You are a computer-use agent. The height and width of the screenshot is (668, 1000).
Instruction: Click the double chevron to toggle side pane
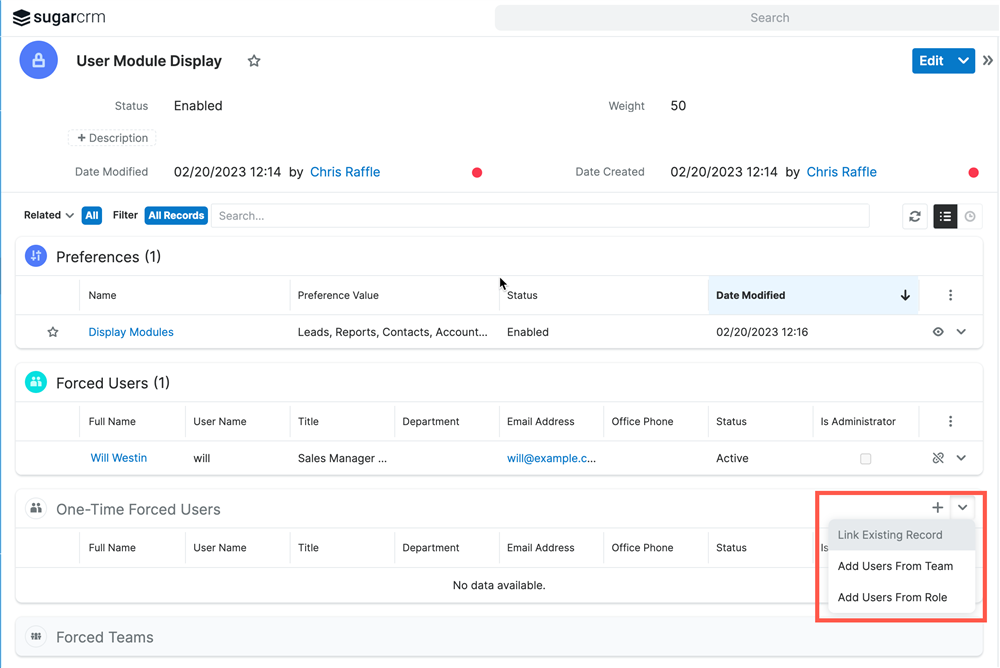coord(988,61)
